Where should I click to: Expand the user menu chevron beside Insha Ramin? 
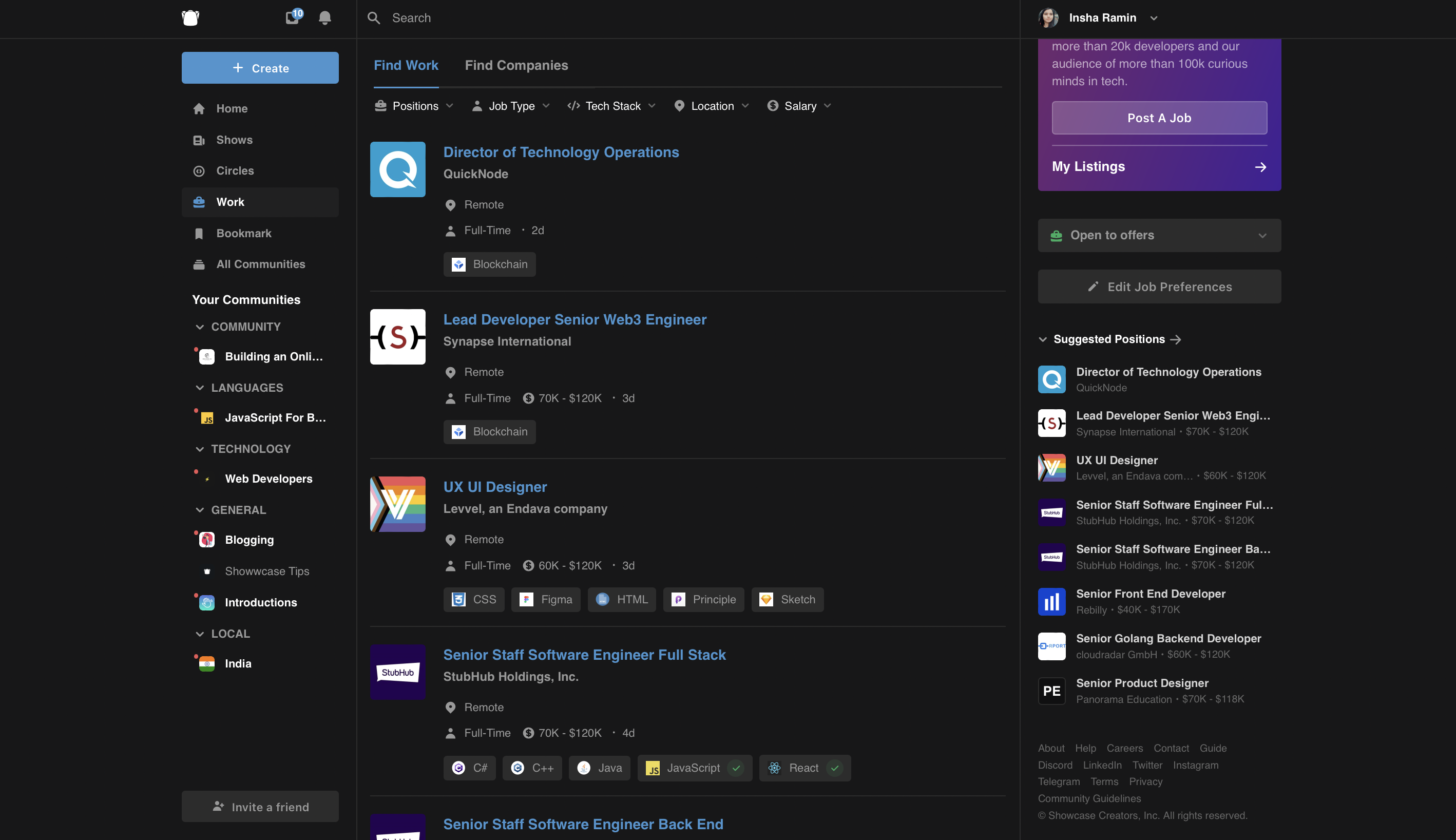1154,18
